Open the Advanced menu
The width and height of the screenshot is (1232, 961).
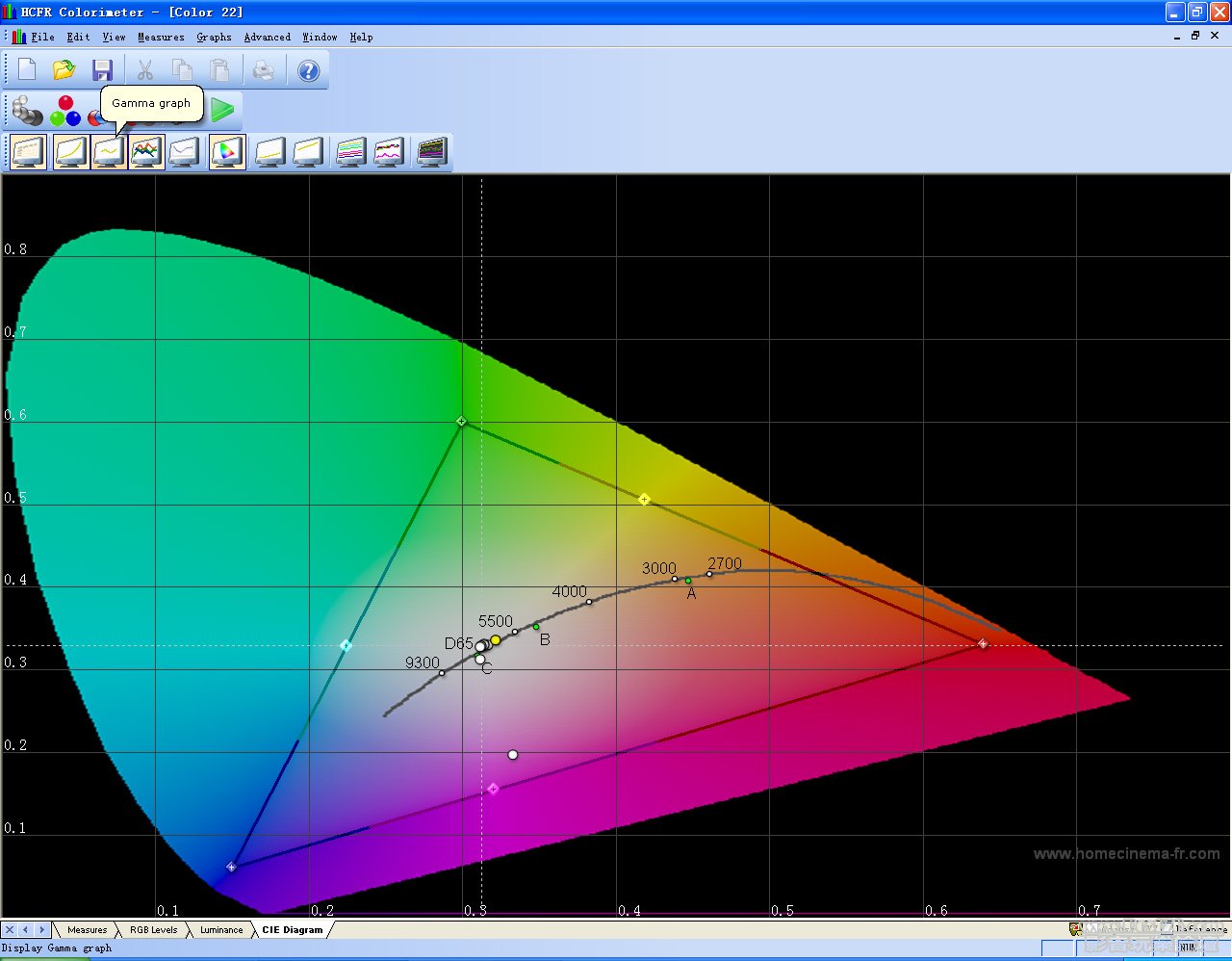(267, 37)
